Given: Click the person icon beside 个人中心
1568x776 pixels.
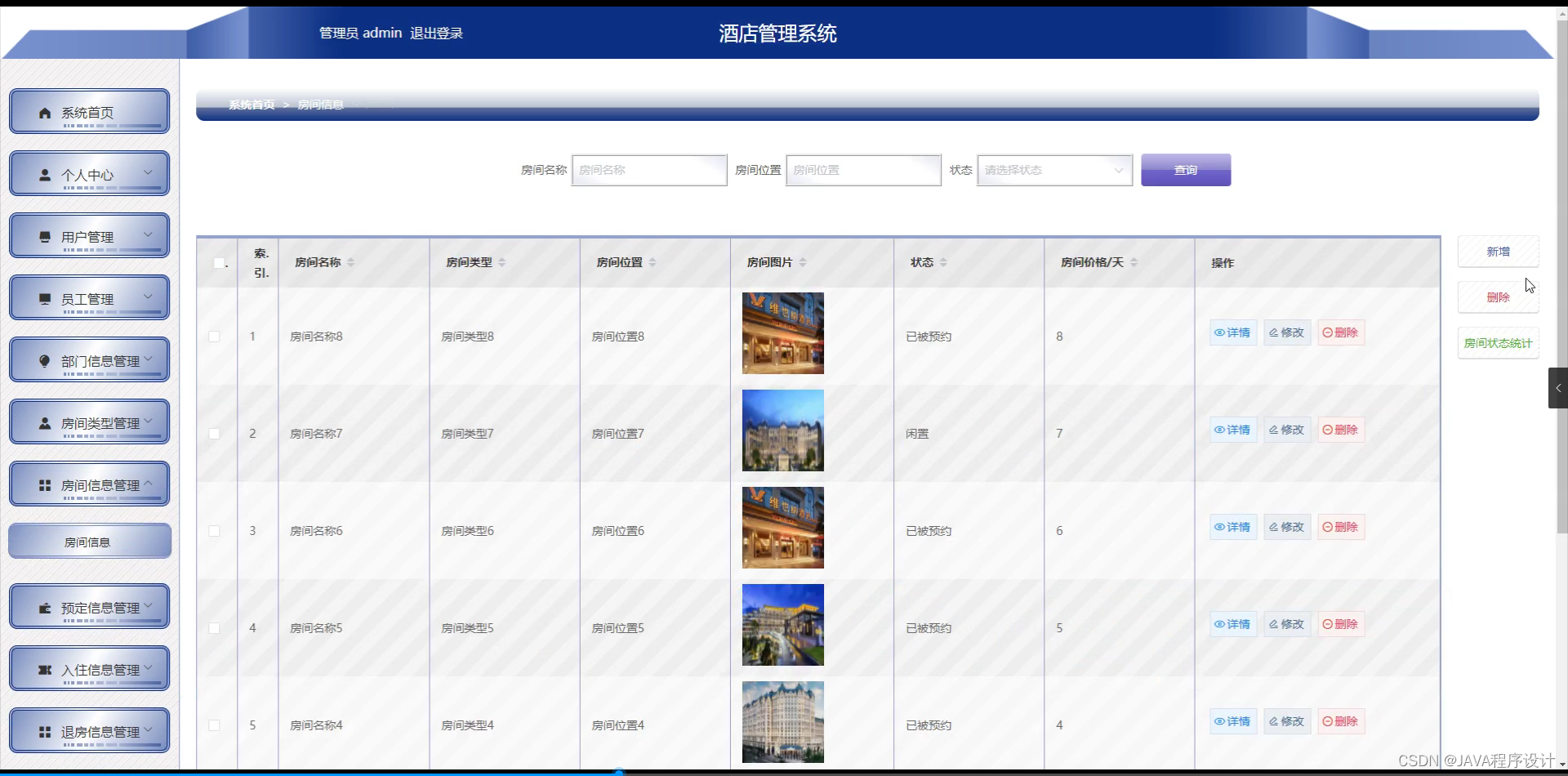Looking at the screenshot, I should (45, 175).
